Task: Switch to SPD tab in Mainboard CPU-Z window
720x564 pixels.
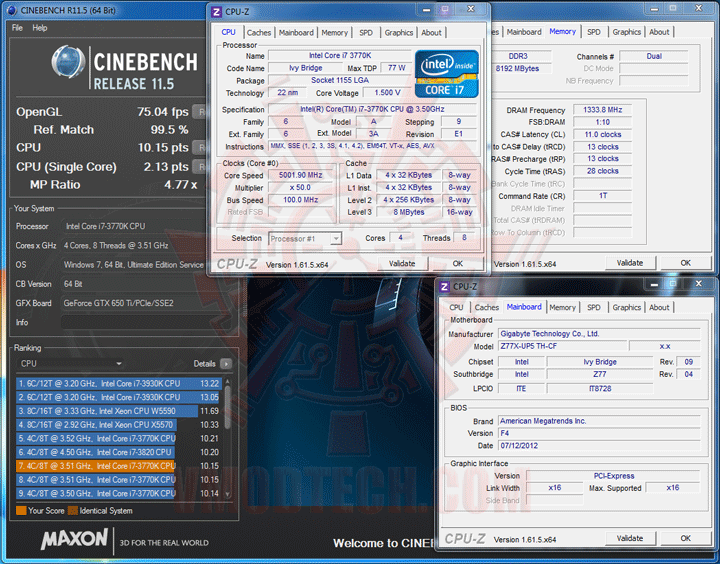Action: pos(594,308)
